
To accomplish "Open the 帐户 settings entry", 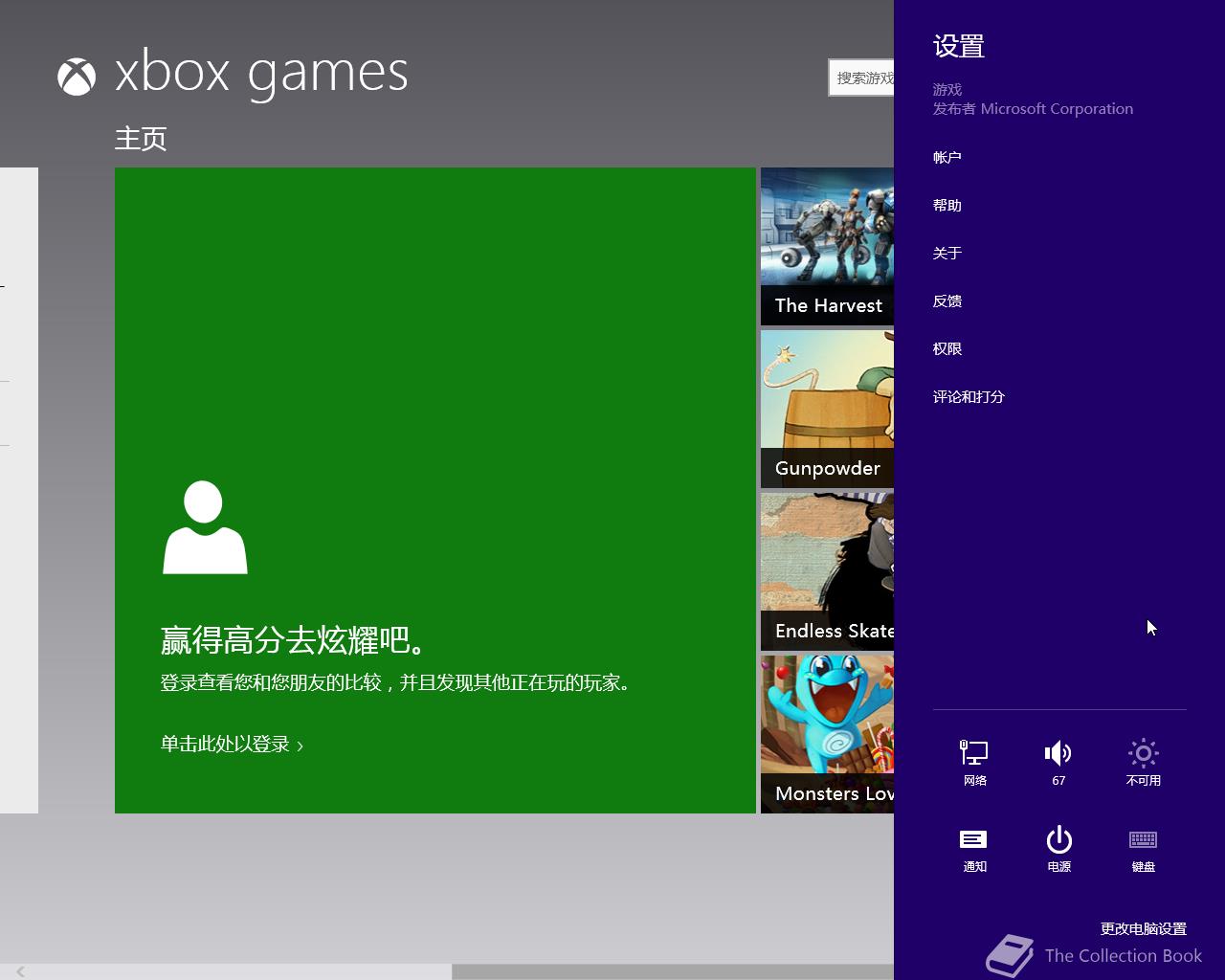I will point(947,157).
